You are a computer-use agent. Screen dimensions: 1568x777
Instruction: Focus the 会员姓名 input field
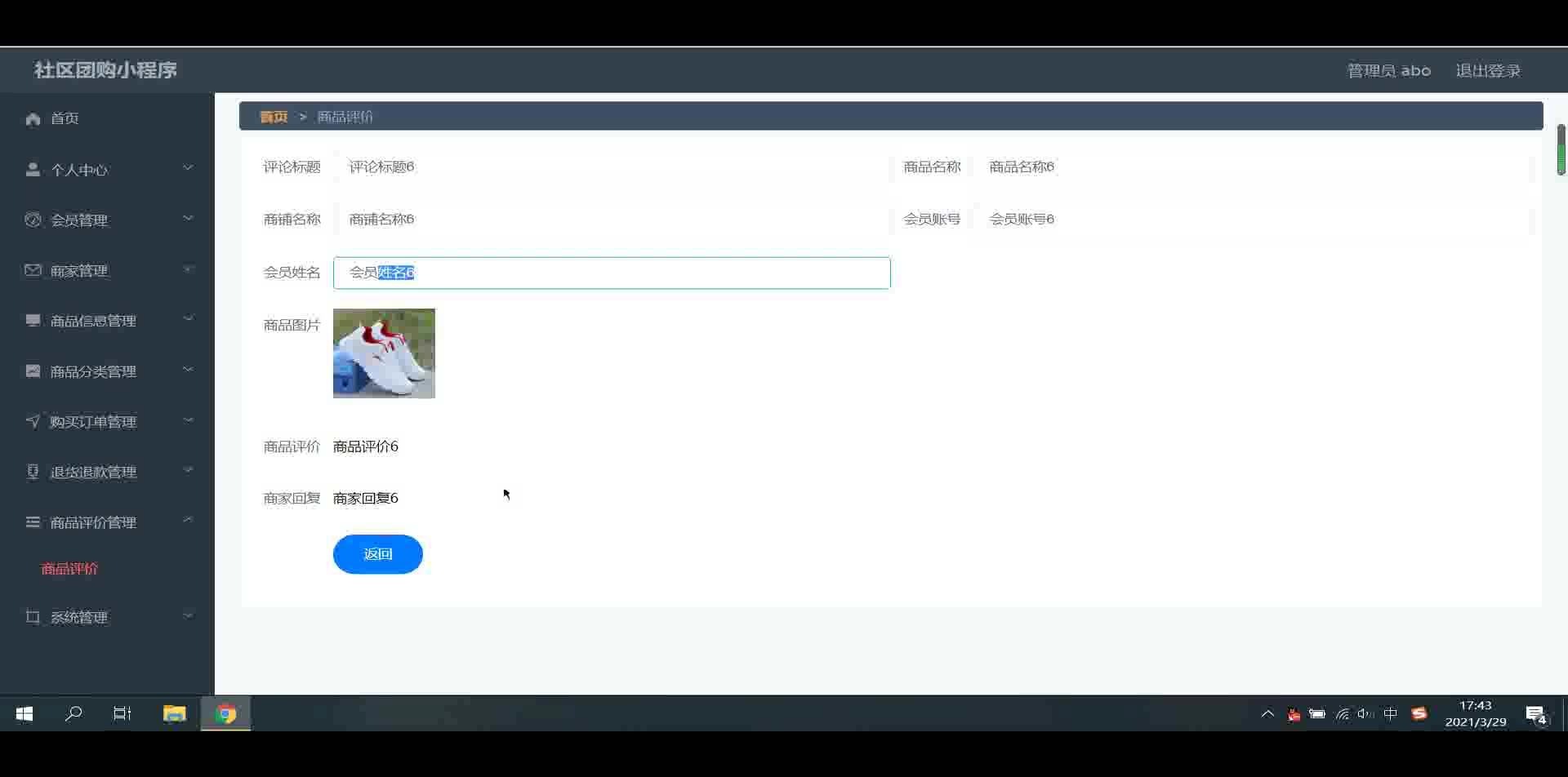[612, 273]
